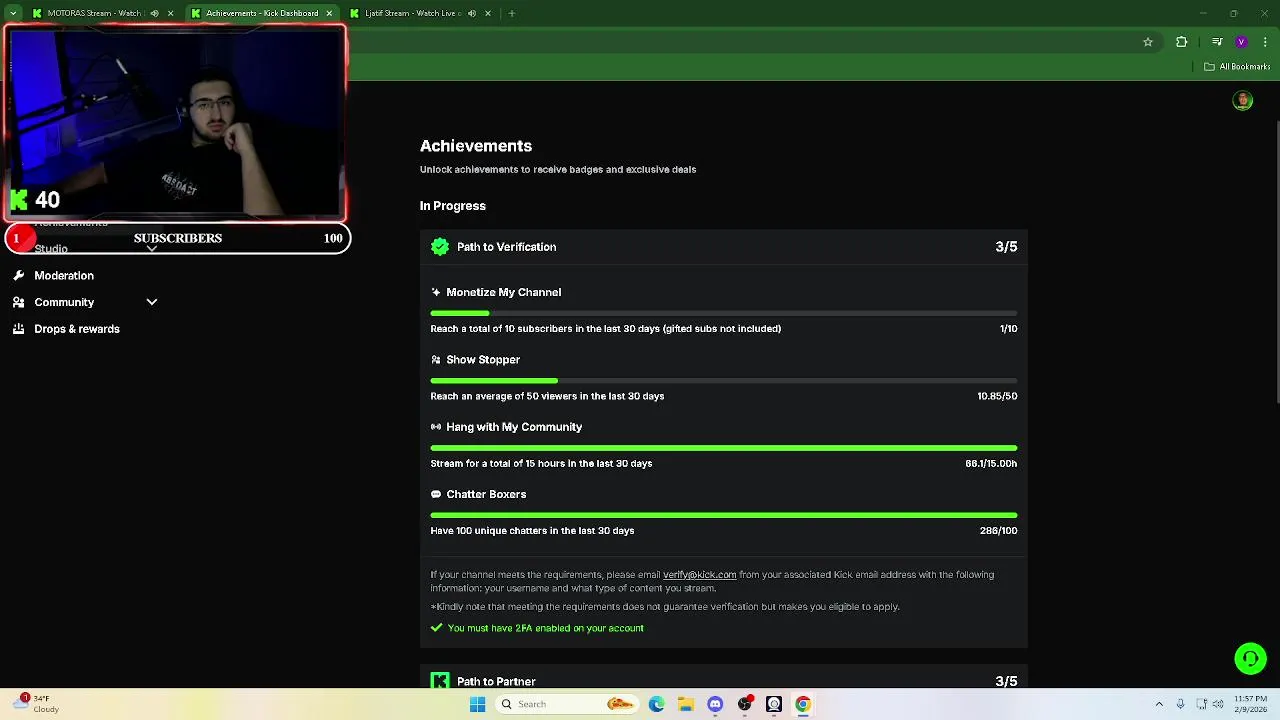Click the Hang with My Community progress bar
This screenshot has height=720, width=1280.
coord(724,448)
